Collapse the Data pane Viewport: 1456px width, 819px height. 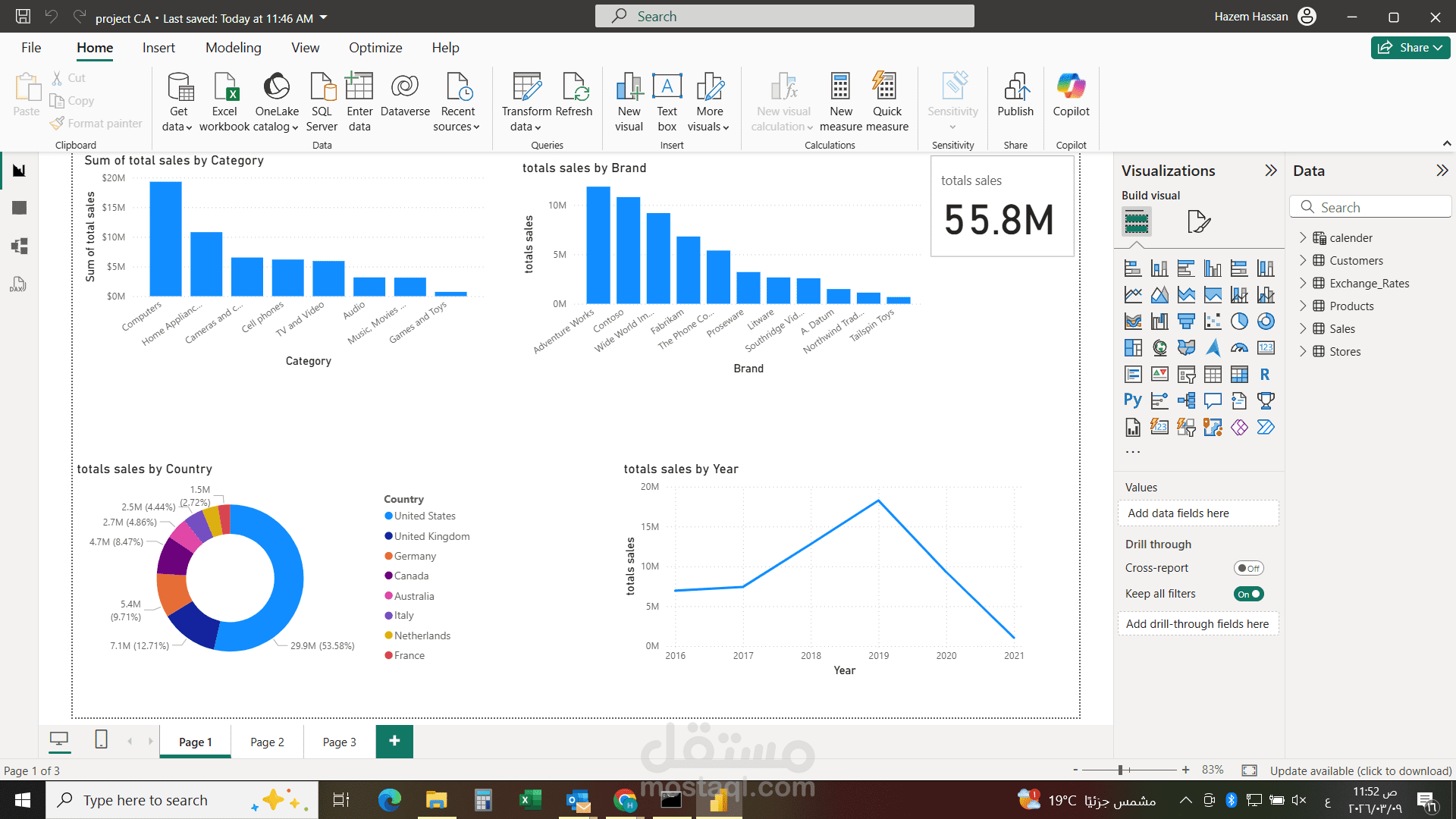[1442, 171]
